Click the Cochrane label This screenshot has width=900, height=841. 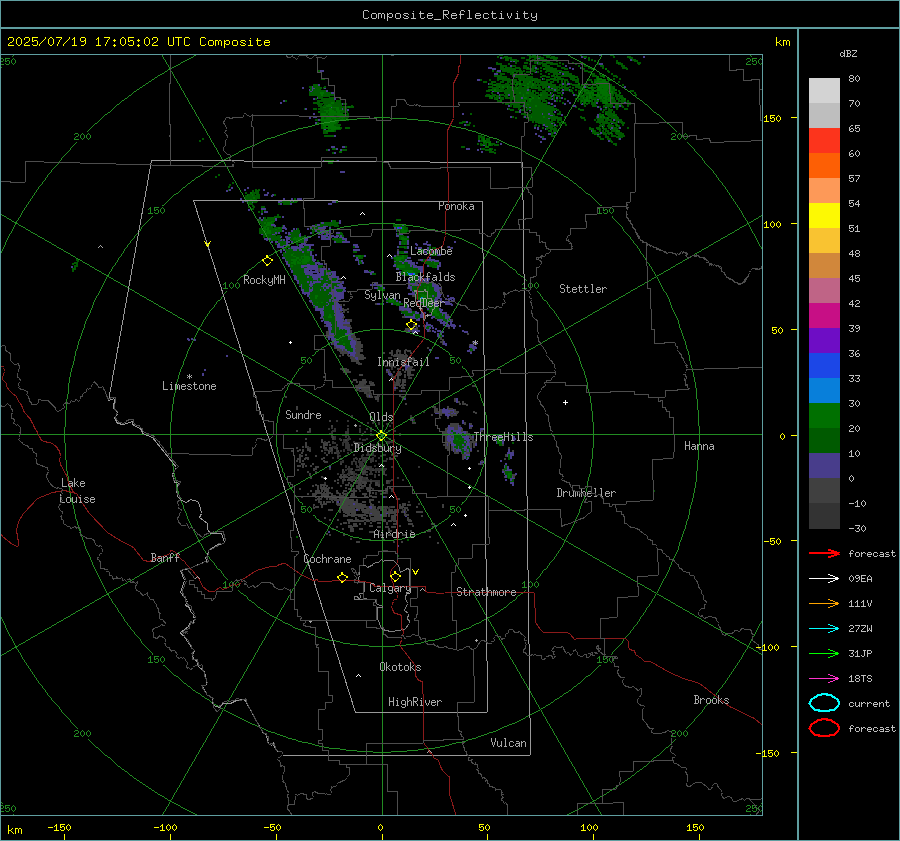point(327,559)
